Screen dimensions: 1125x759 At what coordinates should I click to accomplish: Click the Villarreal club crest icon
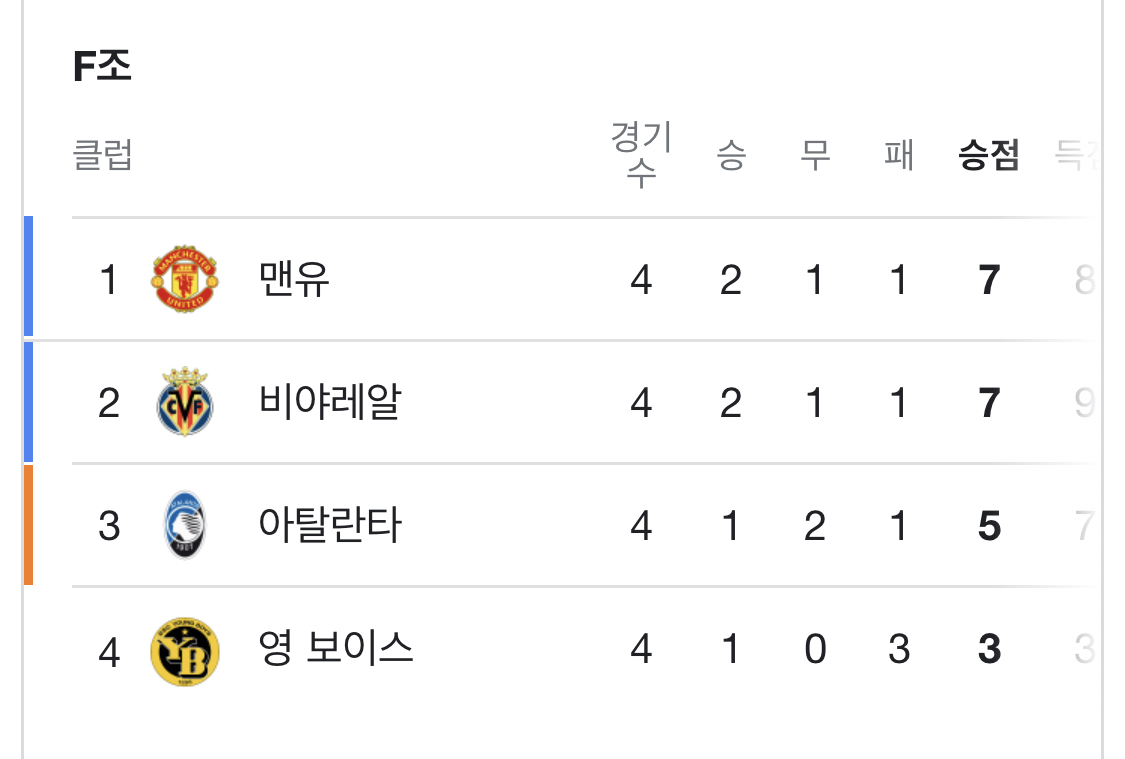pos(184,402)
